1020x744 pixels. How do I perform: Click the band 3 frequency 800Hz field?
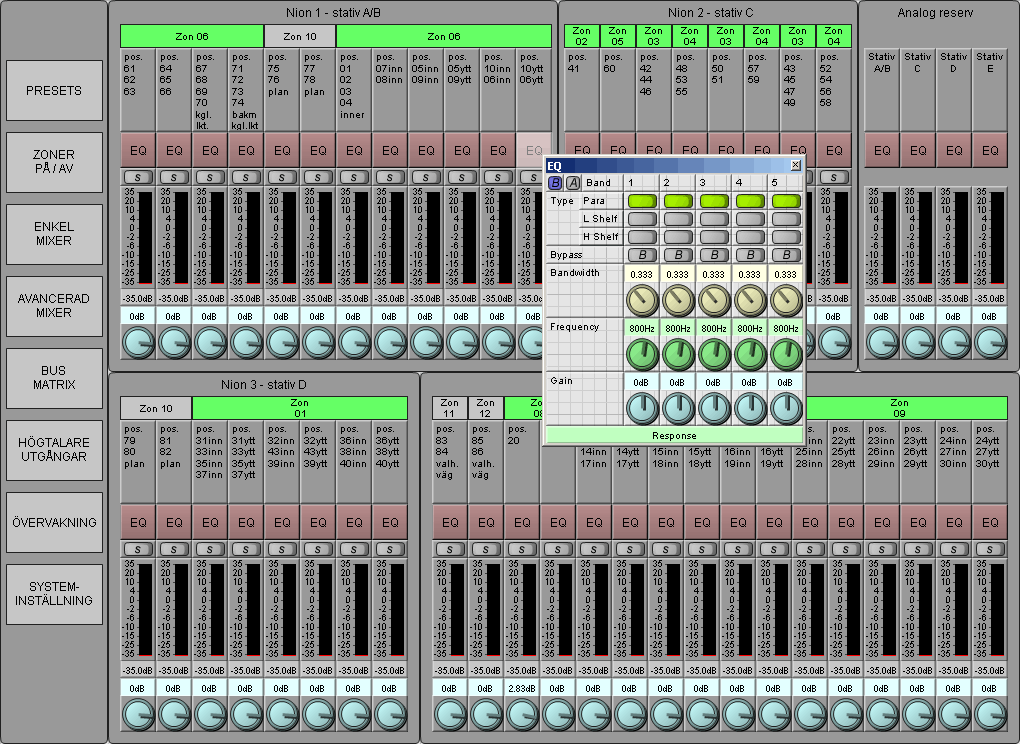(713, 328)
